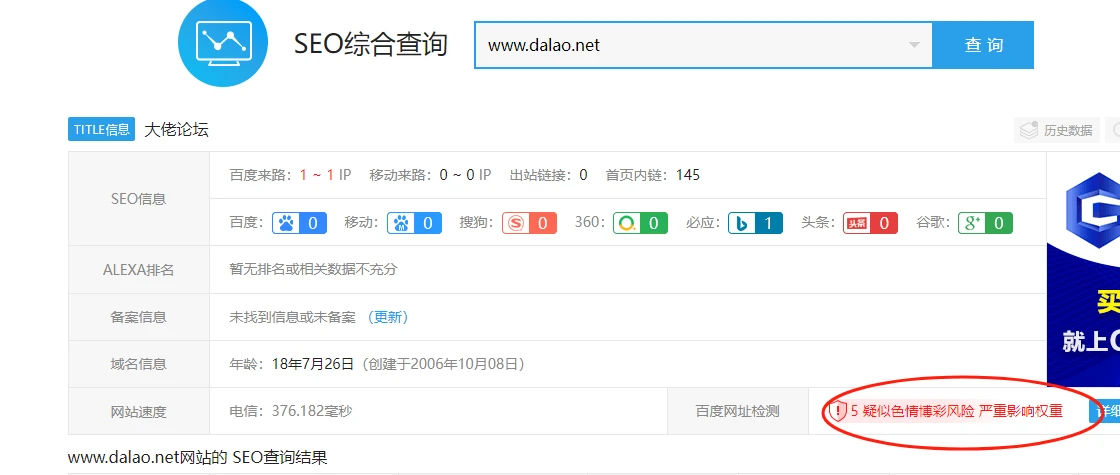Image resolution: width=1120 pixels, height=475 pixels.
Task: Click the 更新 link for 备案信息
Action: [x=388, y=317]
